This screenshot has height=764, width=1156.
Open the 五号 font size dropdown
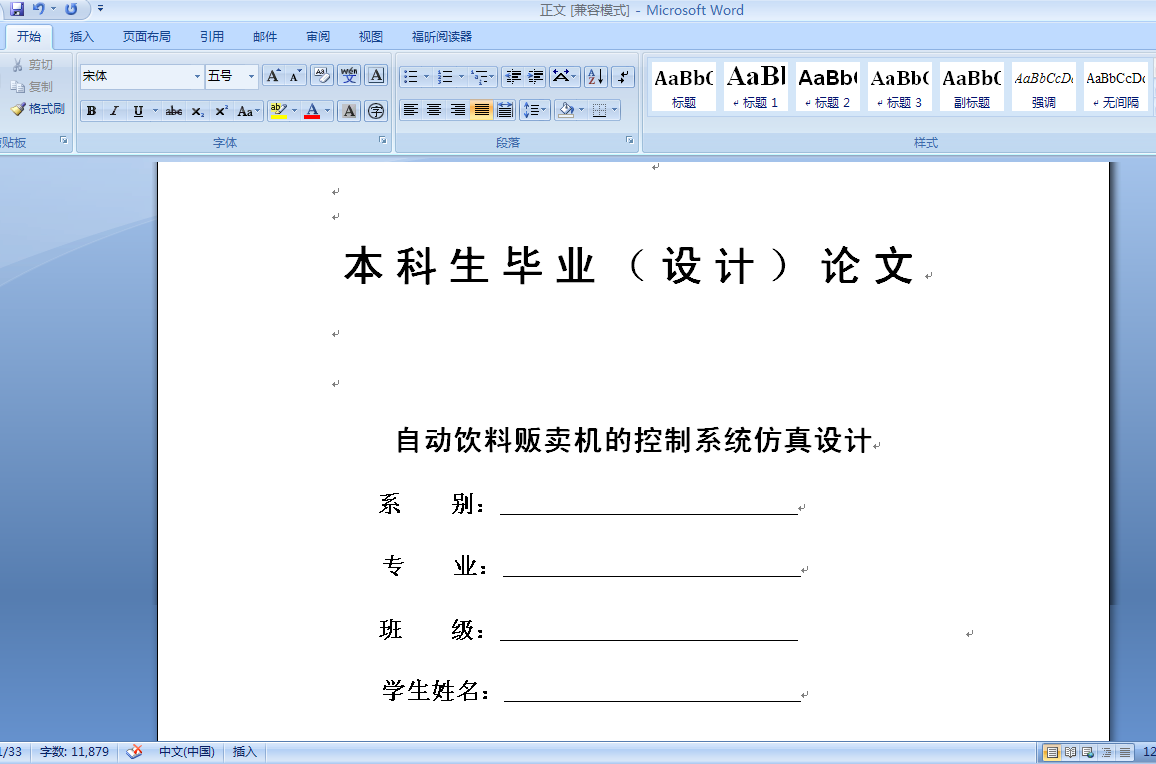tap(251, 76)
